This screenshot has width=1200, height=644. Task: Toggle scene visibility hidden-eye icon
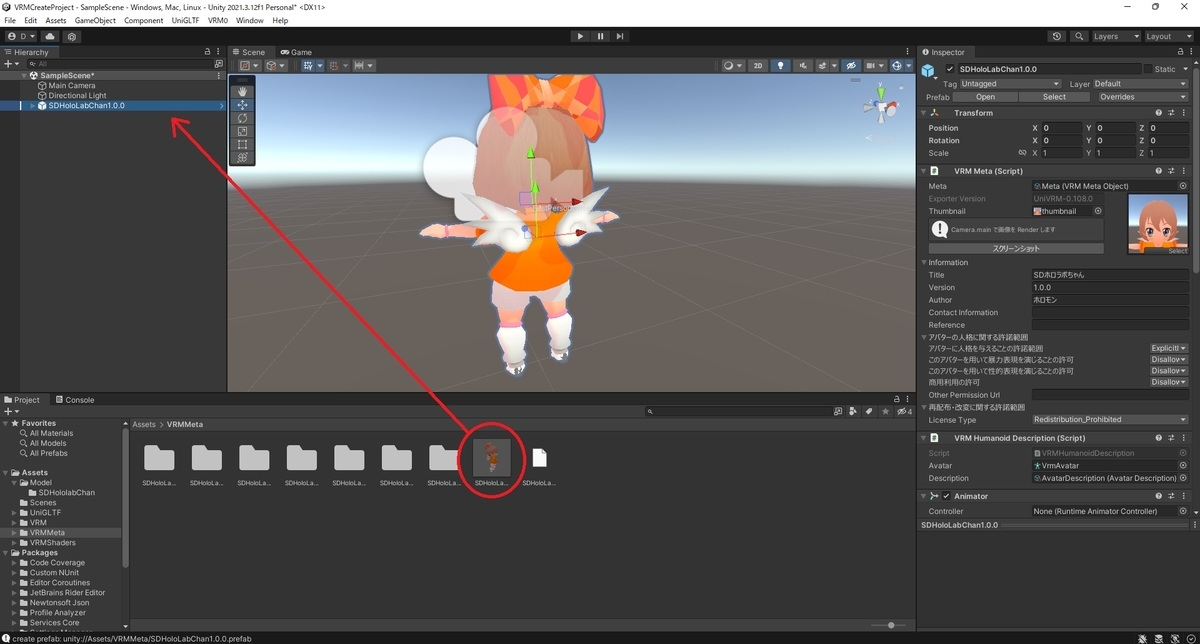click(x=851, y=66)
